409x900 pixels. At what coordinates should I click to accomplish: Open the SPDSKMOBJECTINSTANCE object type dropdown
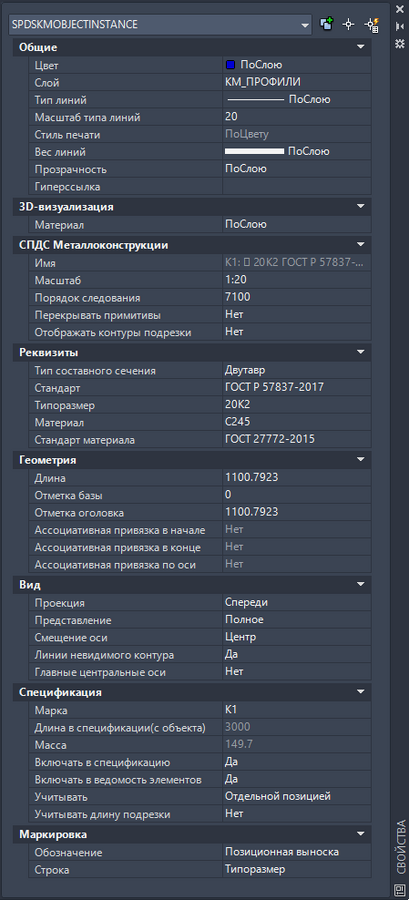point(161,25)
